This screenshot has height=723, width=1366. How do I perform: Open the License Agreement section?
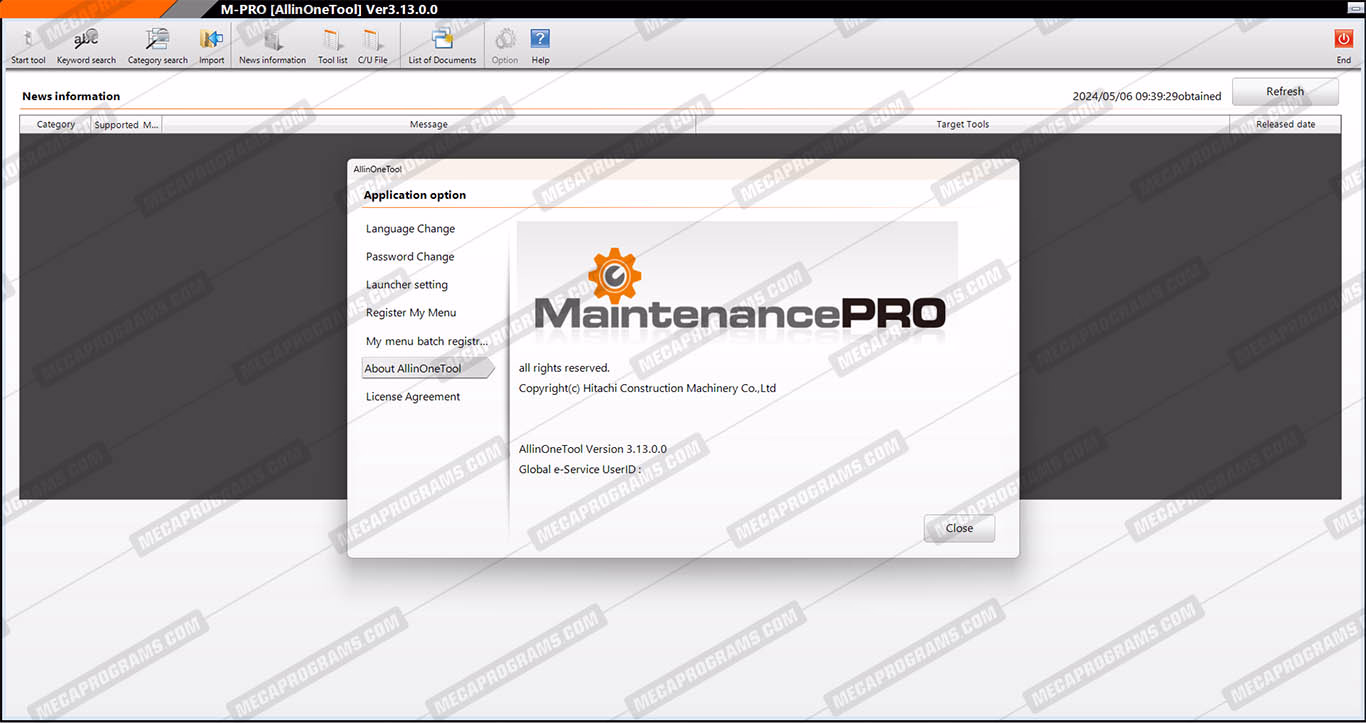click(413, 397)
